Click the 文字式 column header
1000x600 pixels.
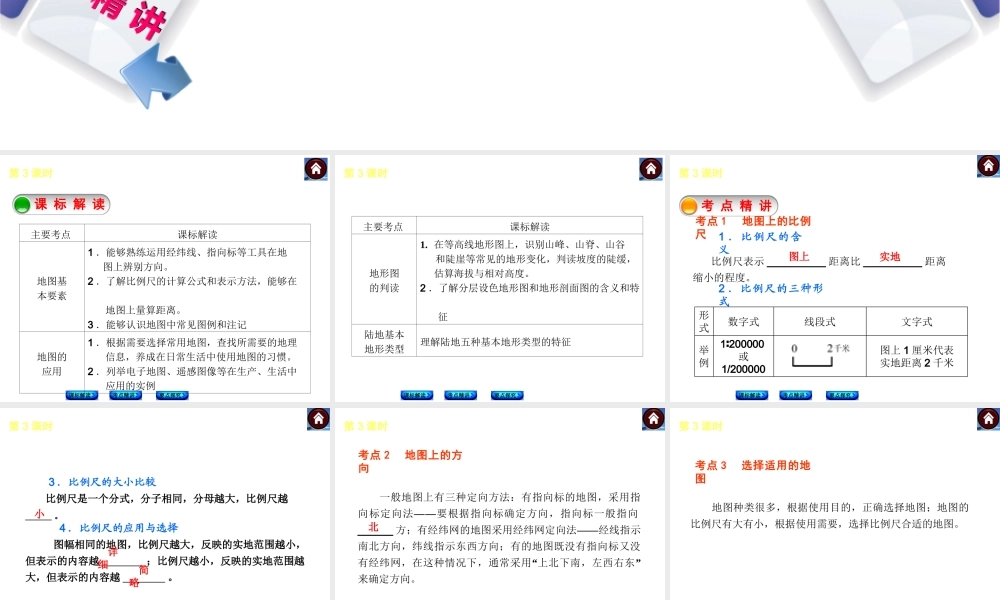916,321
